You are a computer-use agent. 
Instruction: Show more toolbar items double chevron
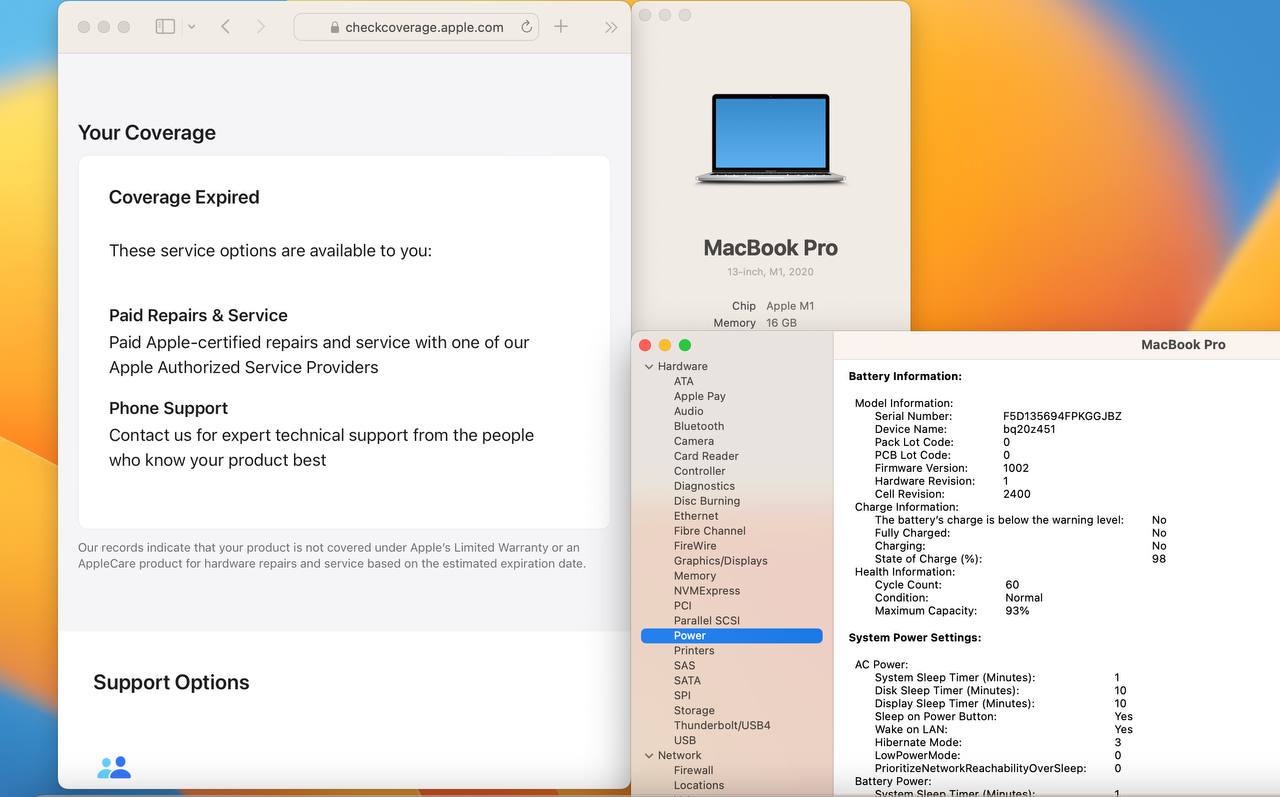click(611, 27)
